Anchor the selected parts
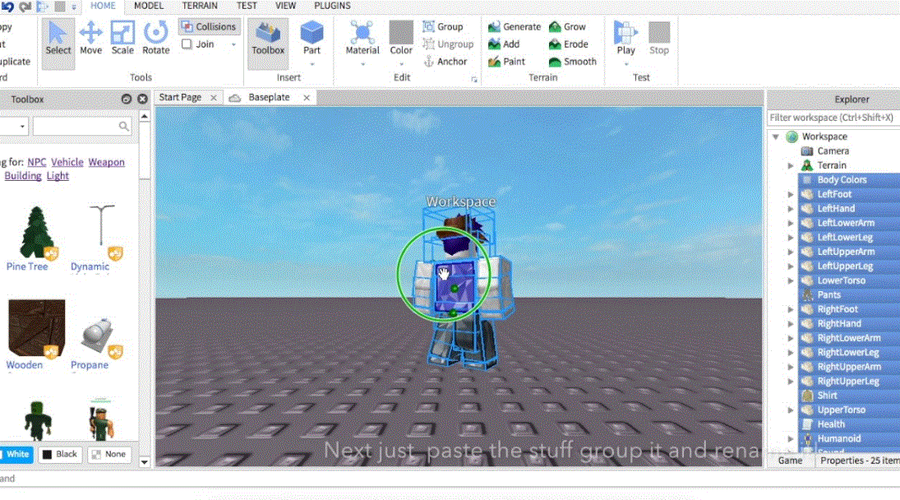900x500 pixels. (x=445, y=61)
